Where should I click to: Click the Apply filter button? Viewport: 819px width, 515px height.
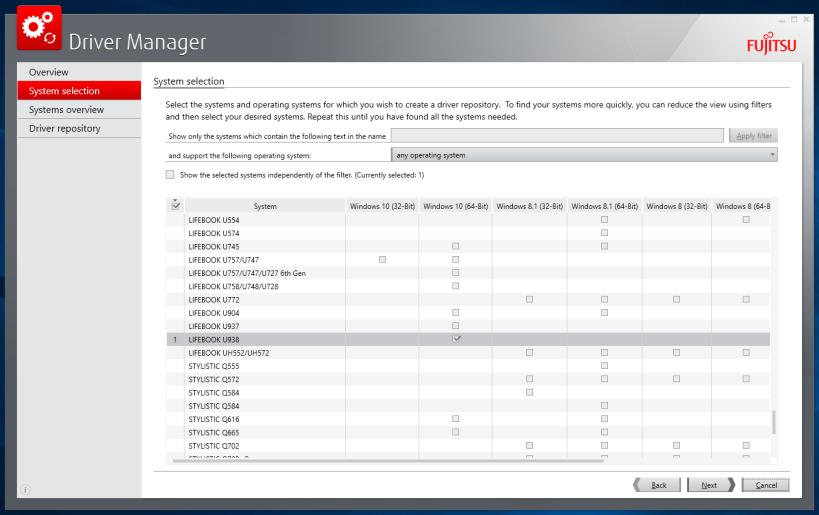tap(753, 136)
